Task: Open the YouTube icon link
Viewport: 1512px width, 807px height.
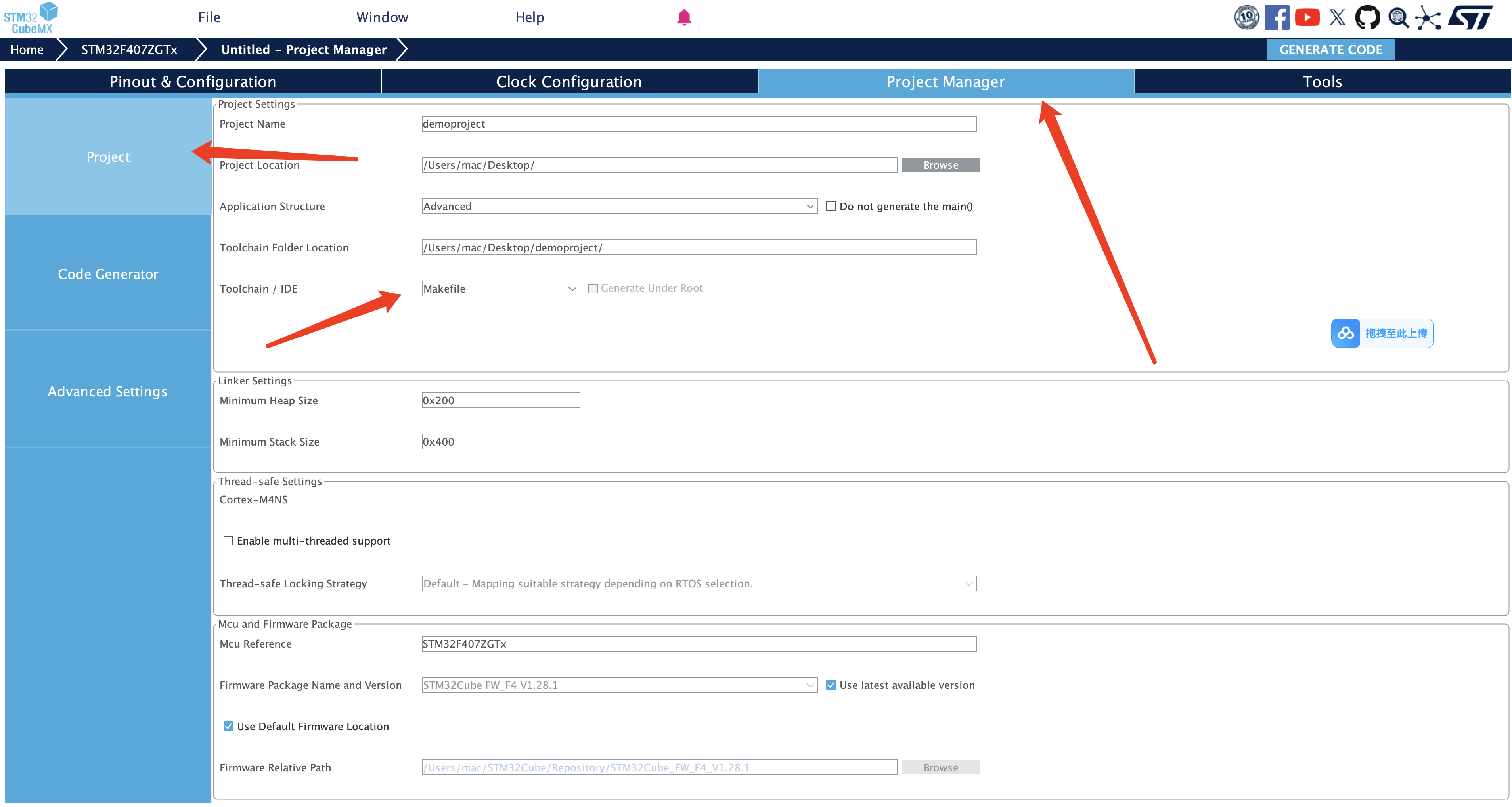Action: (x=1307, y=17)
